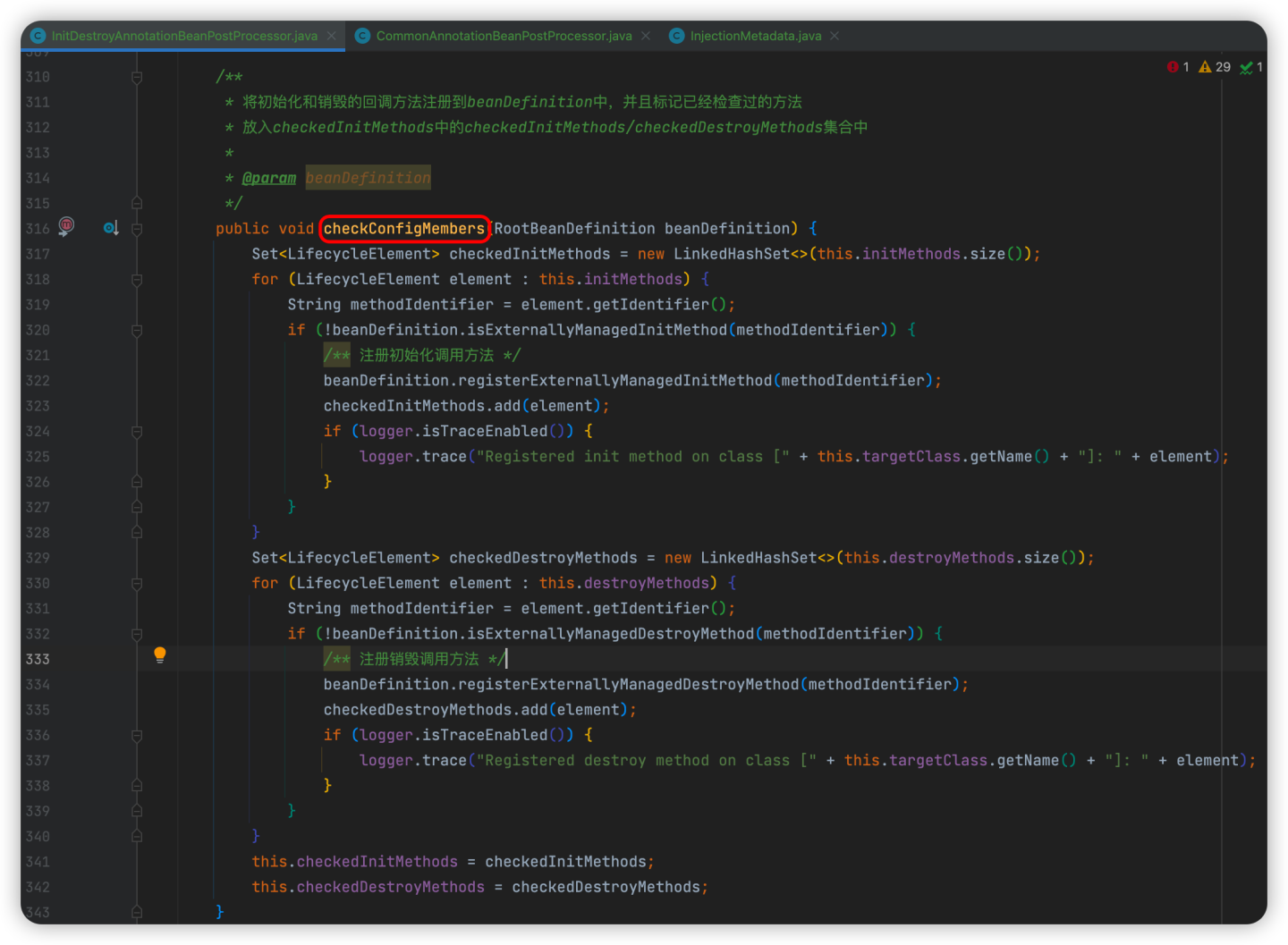1288x945 pixels.
Task: Click the fold end marker on line 315
Action: tap(137, 203)
